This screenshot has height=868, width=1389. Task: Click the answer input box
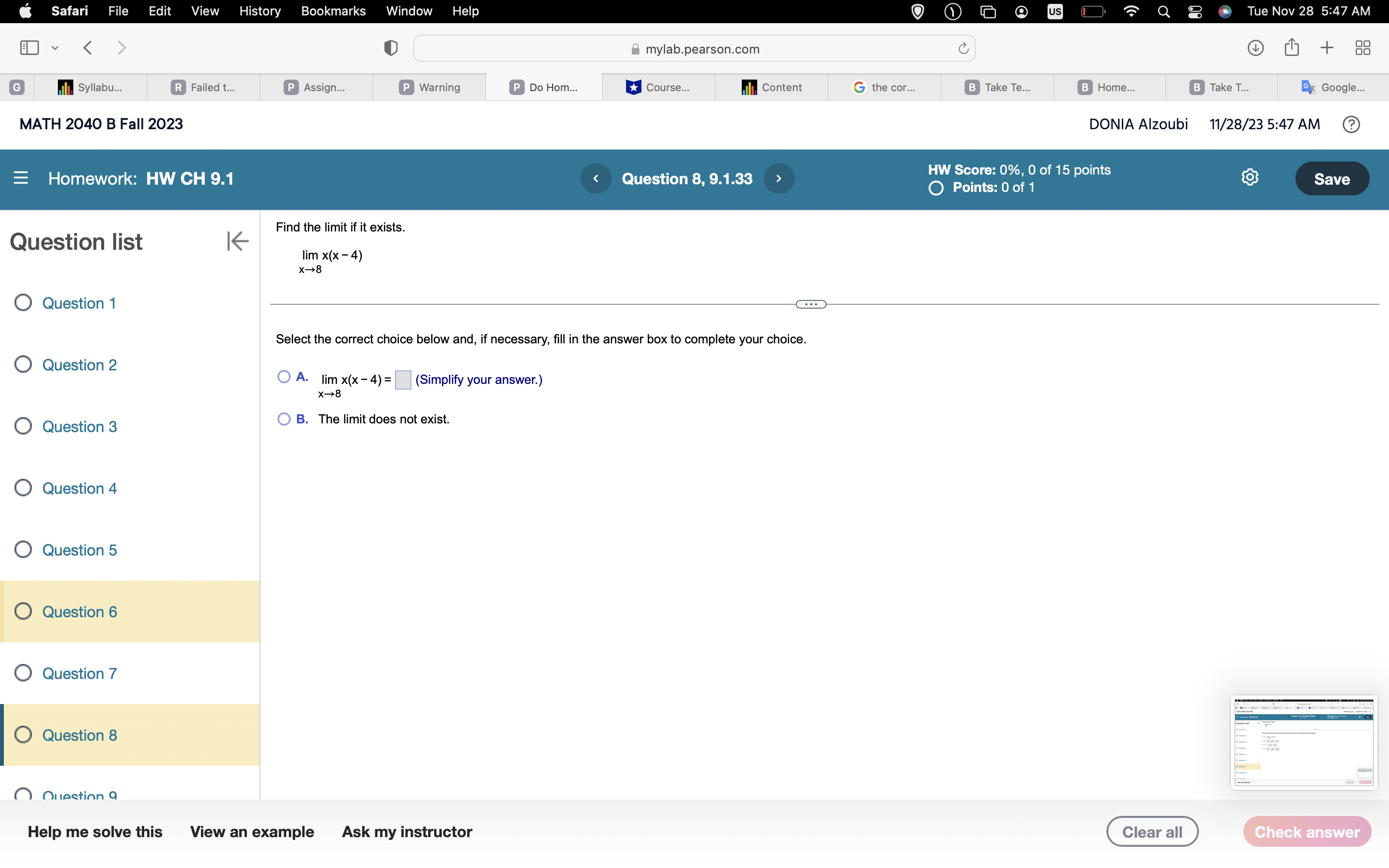403,380
